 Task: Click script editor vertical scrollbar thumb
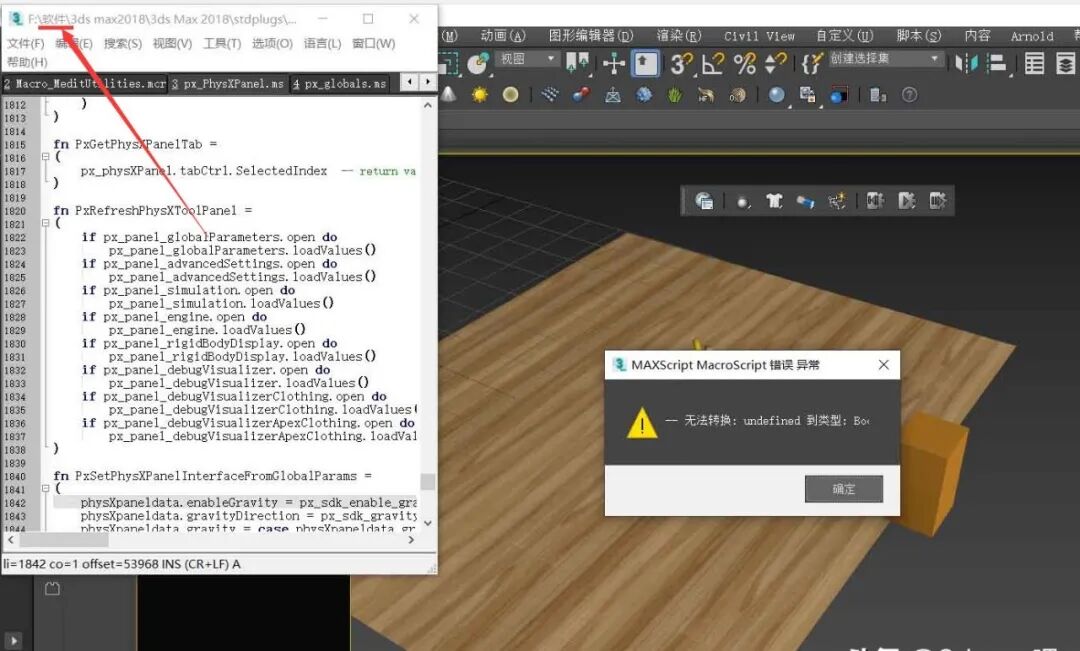428,482
